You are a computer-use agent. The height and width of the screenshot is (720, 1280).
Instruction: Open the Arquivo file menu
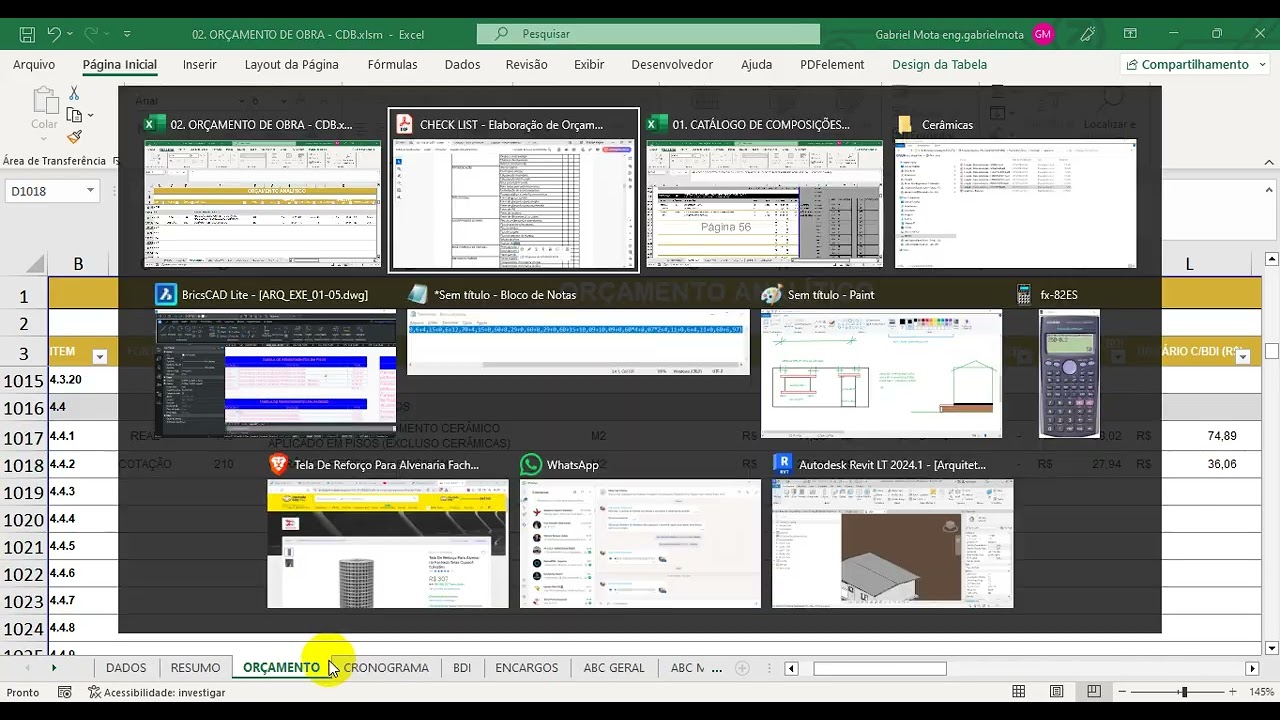[34, 64]
